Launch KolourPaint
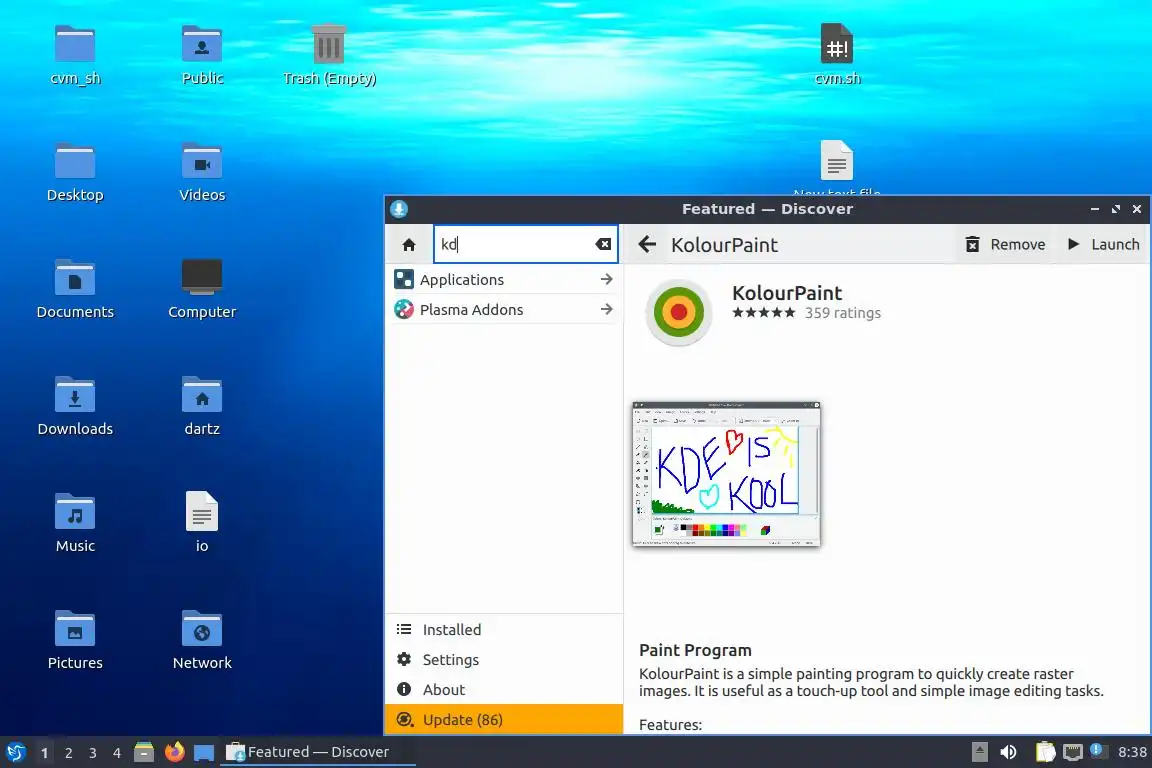 1104,245
